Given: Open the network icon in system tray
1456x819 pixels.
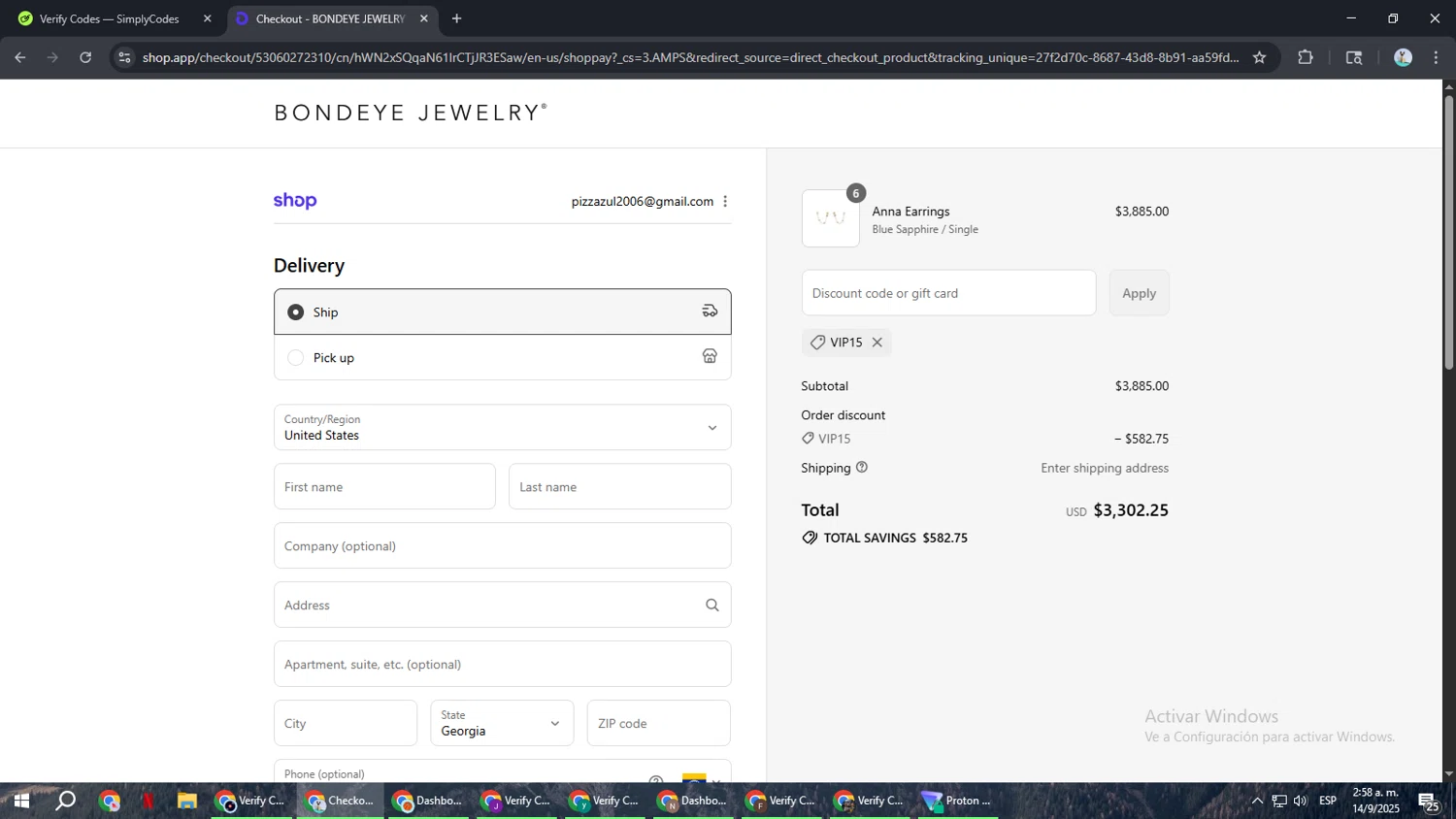Looking at the screenshot, I should click(x=1279, y=802).
